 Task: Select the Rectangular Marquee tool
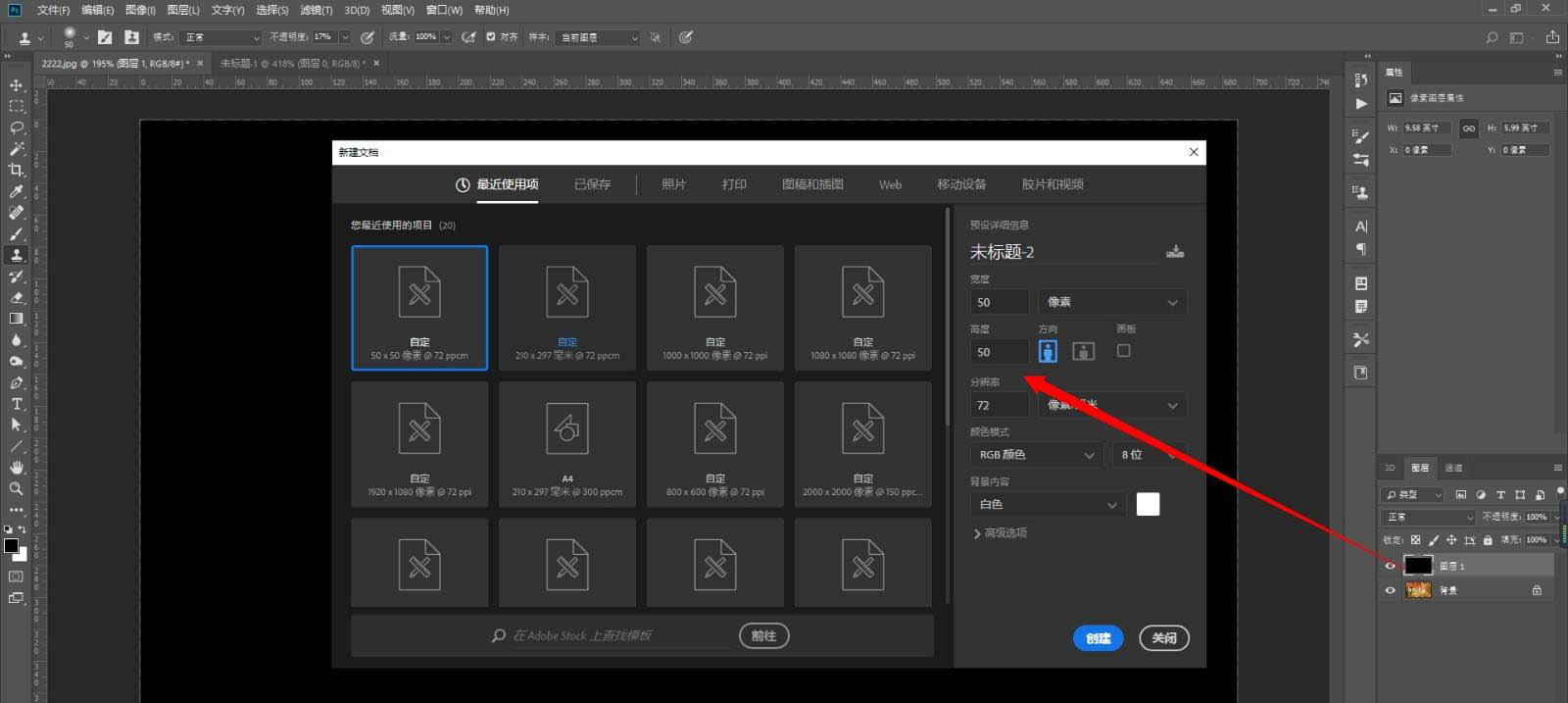point(17,106)
